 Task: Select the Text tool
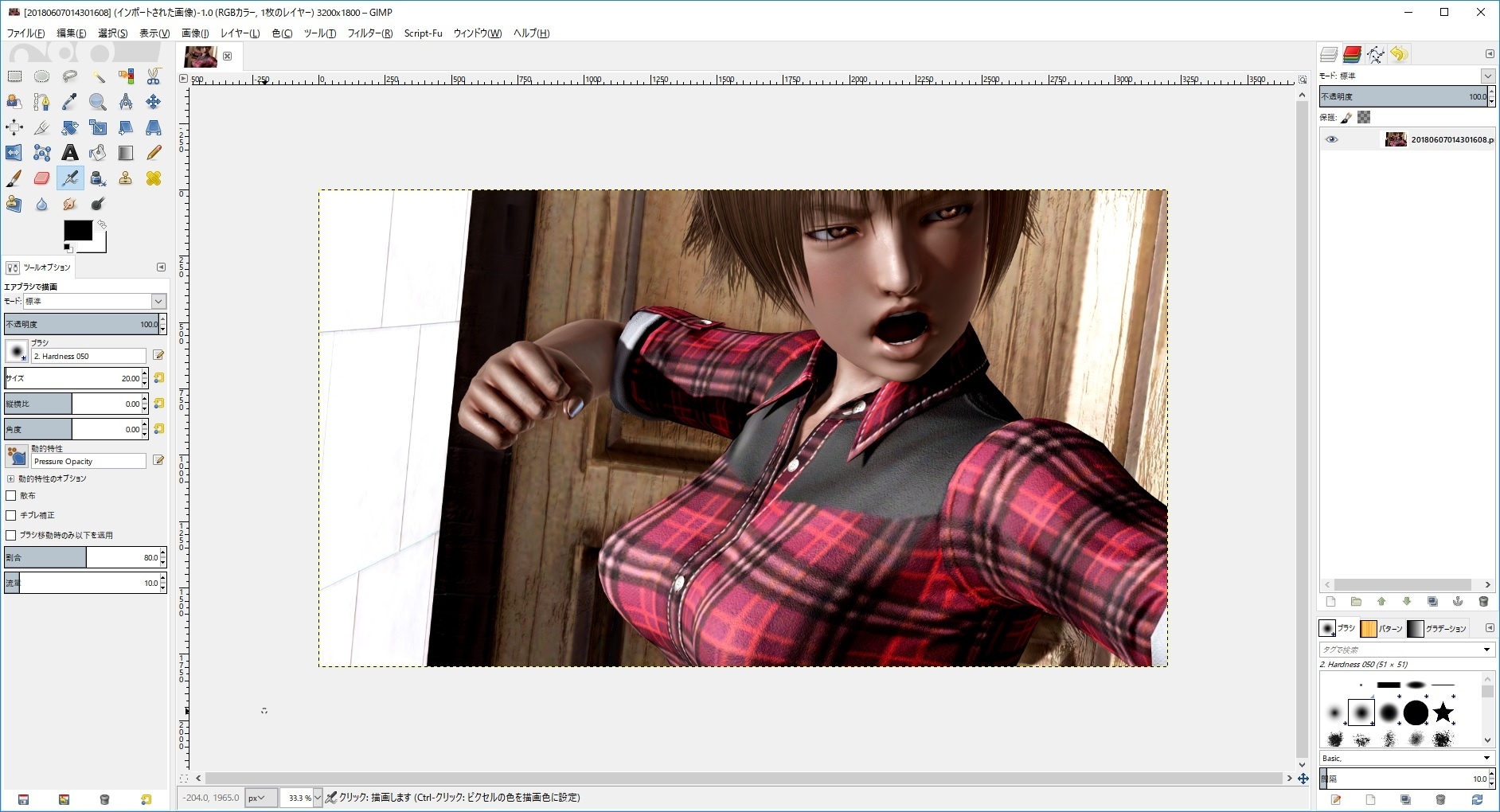coord(70,153)
